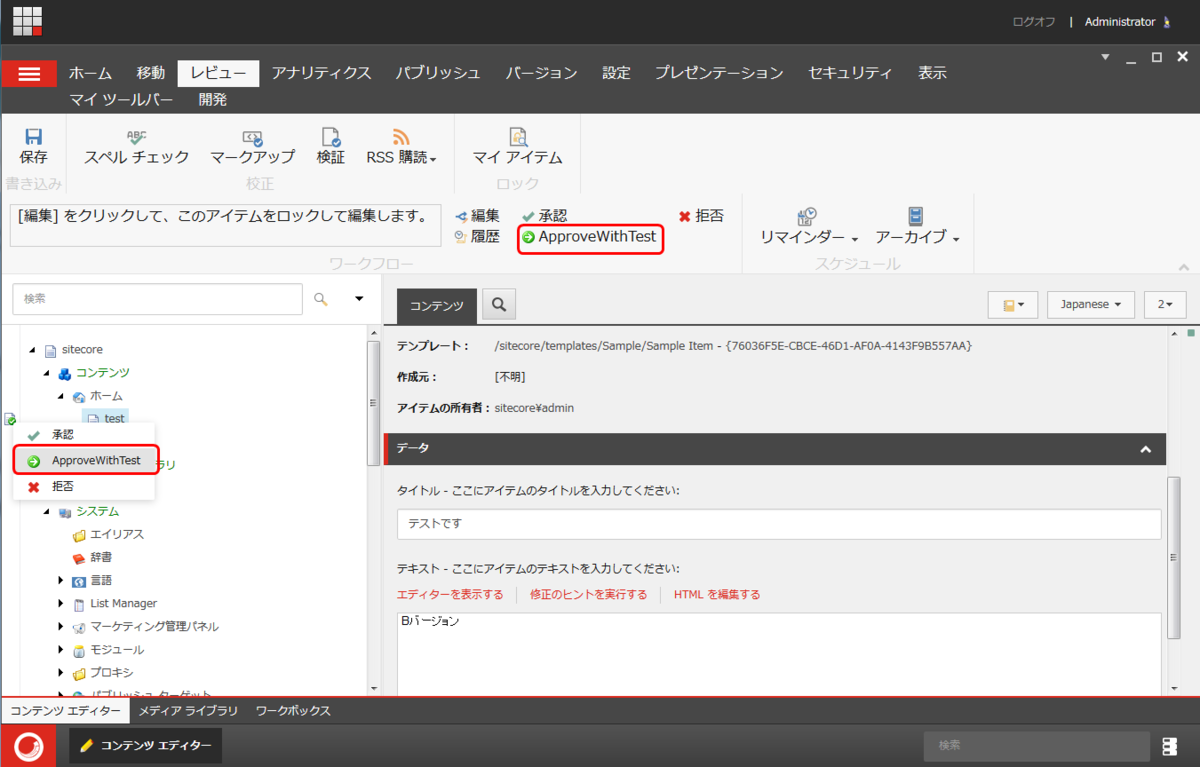Image resolution: width=1200 pixels, height=767 pixels.
Task: Collapse the sitecore tree node
Action: [32, 350]
